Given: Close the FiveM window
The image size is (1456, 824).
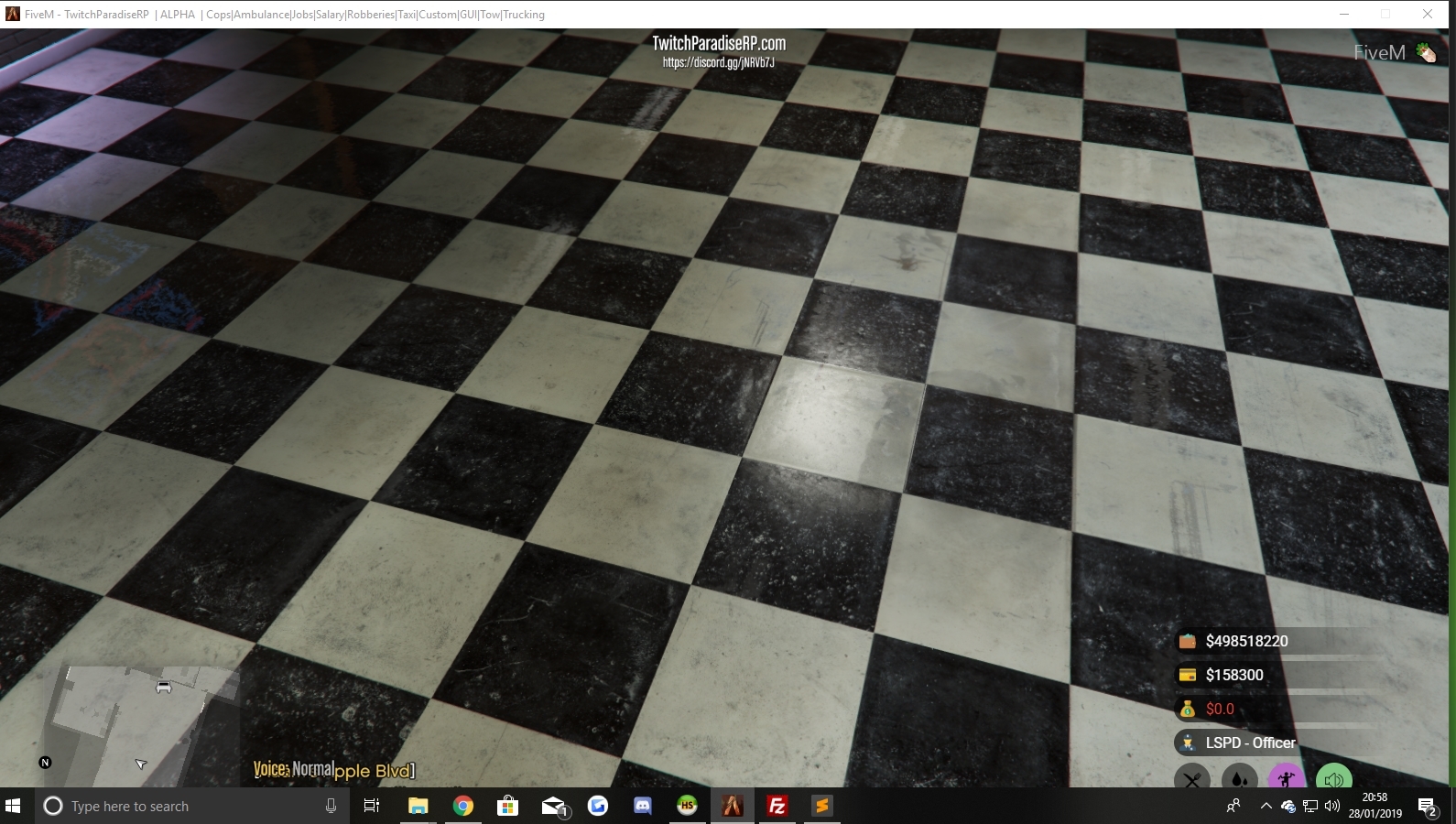Looking at the screenshot, I should click(x=1428, y=14).
